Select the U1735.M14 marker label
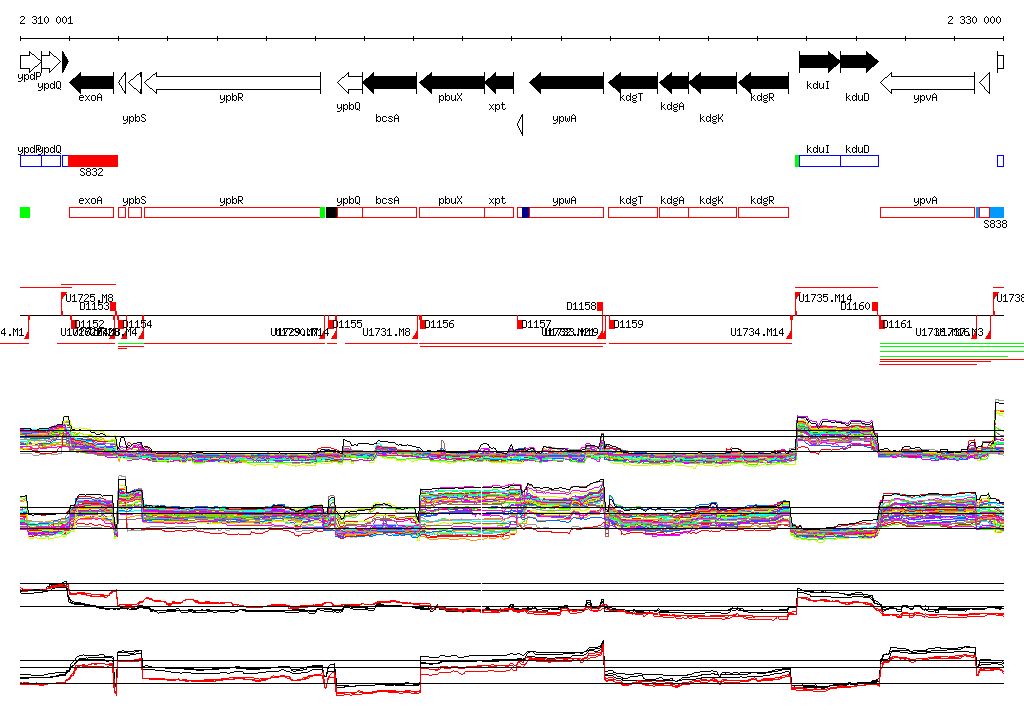The image size is (1024, 714). point(825,298)
